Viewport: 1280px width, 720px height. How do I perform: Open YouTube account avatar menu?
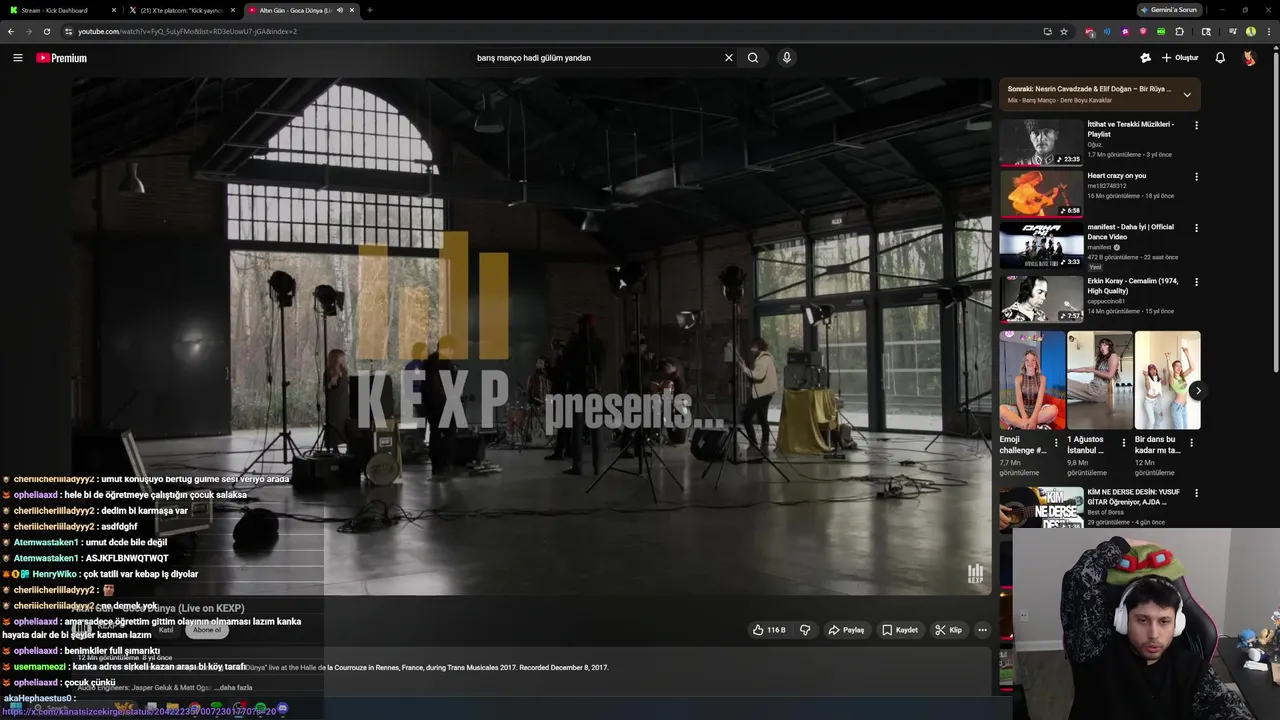click(x=1249, y=58)
